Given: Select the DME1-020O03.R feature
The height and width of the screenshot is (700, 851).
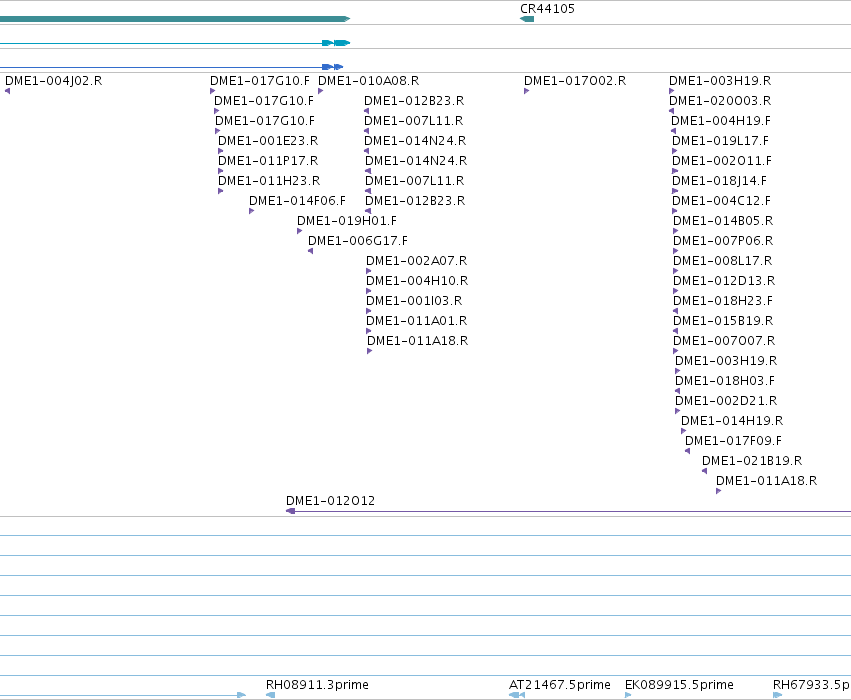Looking at the screenshot, I should pyautogui.click(x=720, y=101).
